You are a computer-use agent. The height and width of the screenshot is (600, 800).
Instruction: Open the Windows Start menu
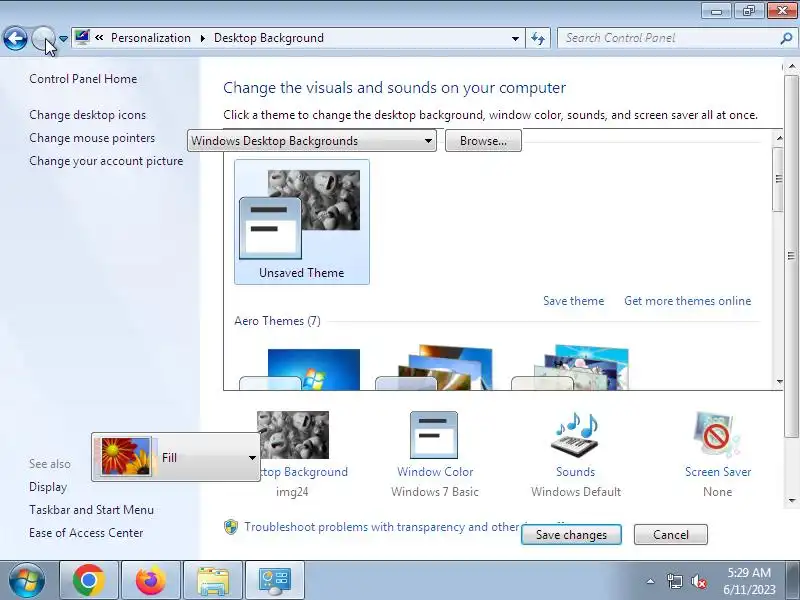point(27,580)
